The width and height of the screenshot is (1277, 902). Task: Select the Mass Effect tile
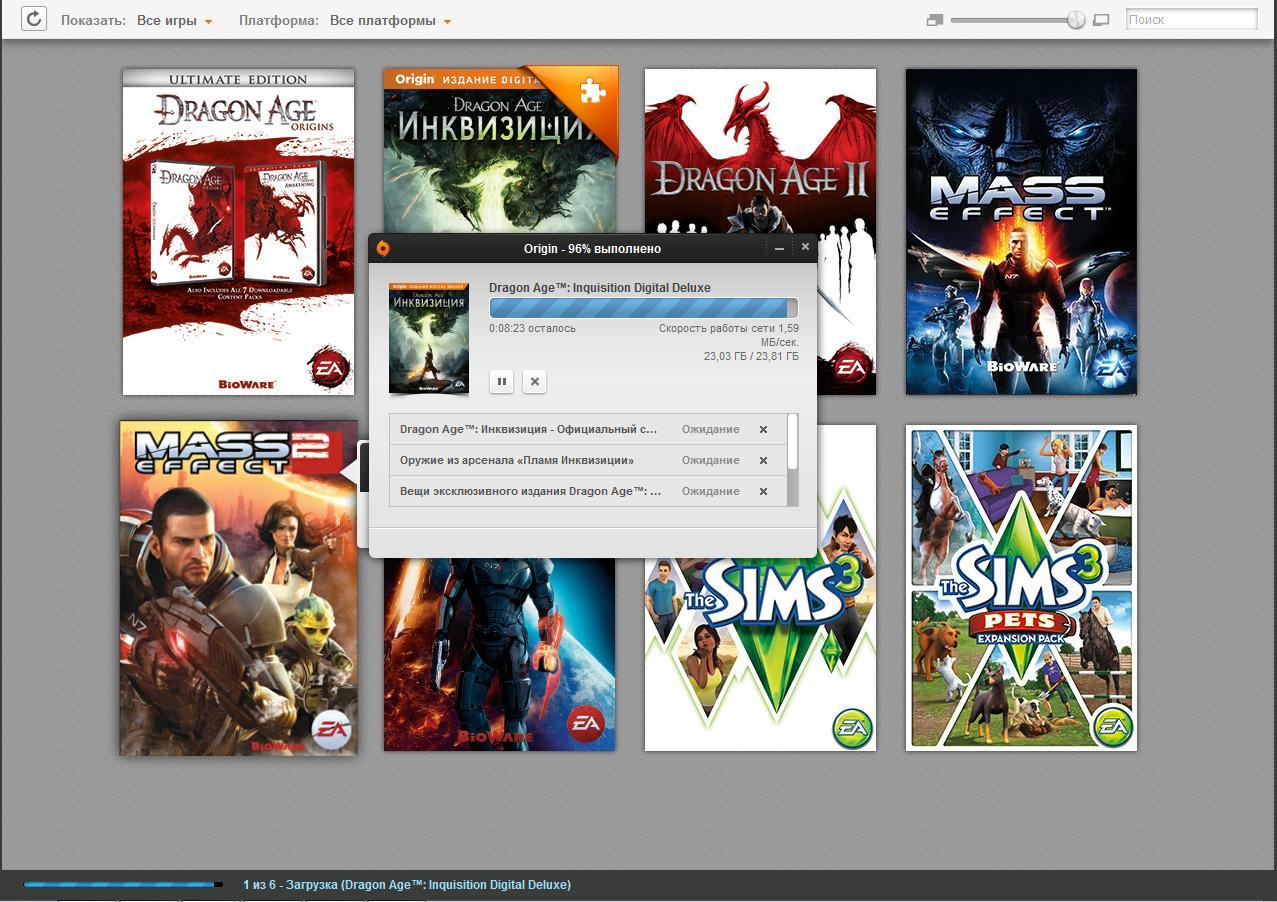(x=1021, y=231)
